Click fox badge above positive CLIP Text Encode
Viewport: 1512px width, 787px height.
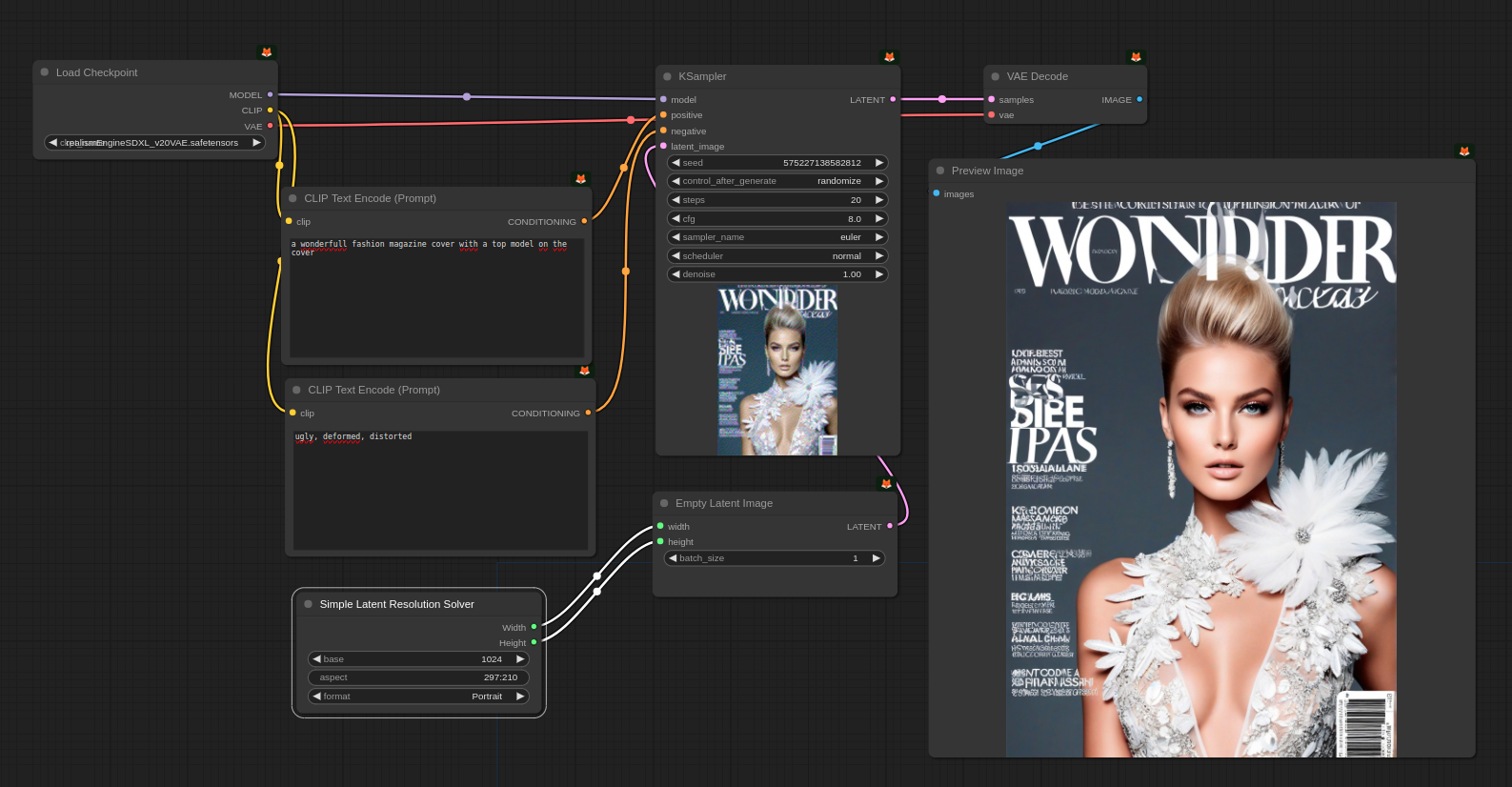pyautogui.click(x=581, y=179)
